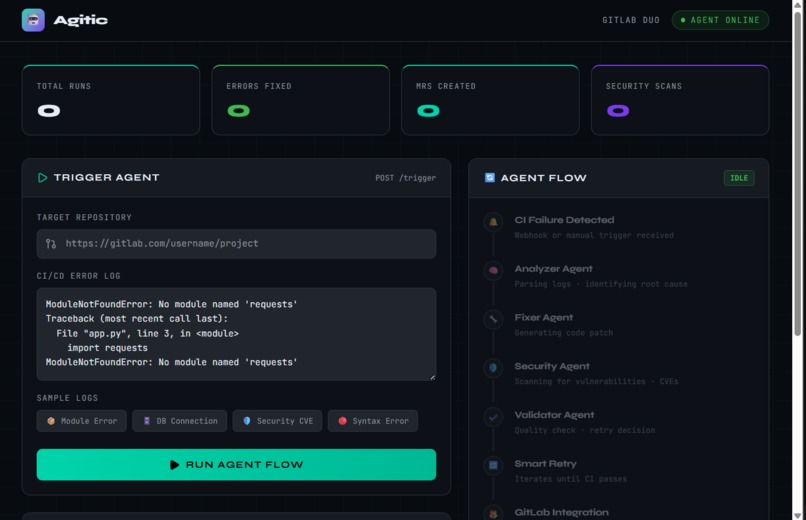Image resolution: width=806 pixels, height=520 pixels.
Task: Click the scrollbar up arrow
Action: coord(798,4)
